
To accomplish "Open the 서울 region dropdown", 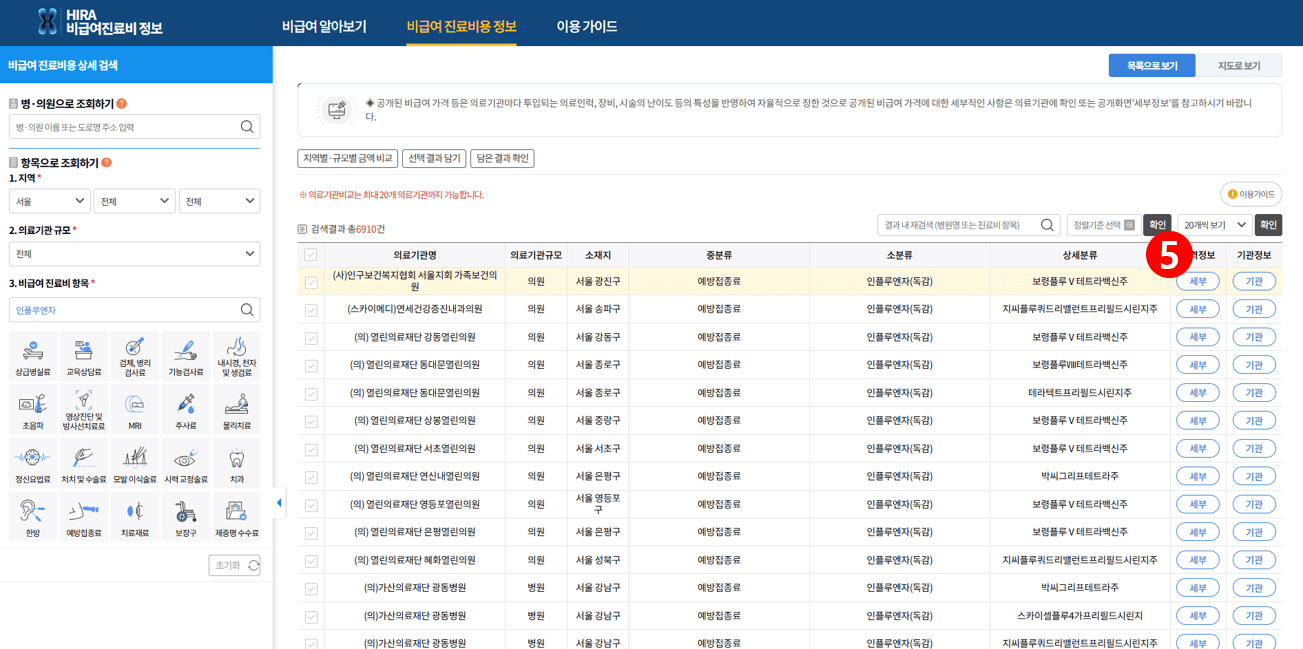I will coord(49,201).
